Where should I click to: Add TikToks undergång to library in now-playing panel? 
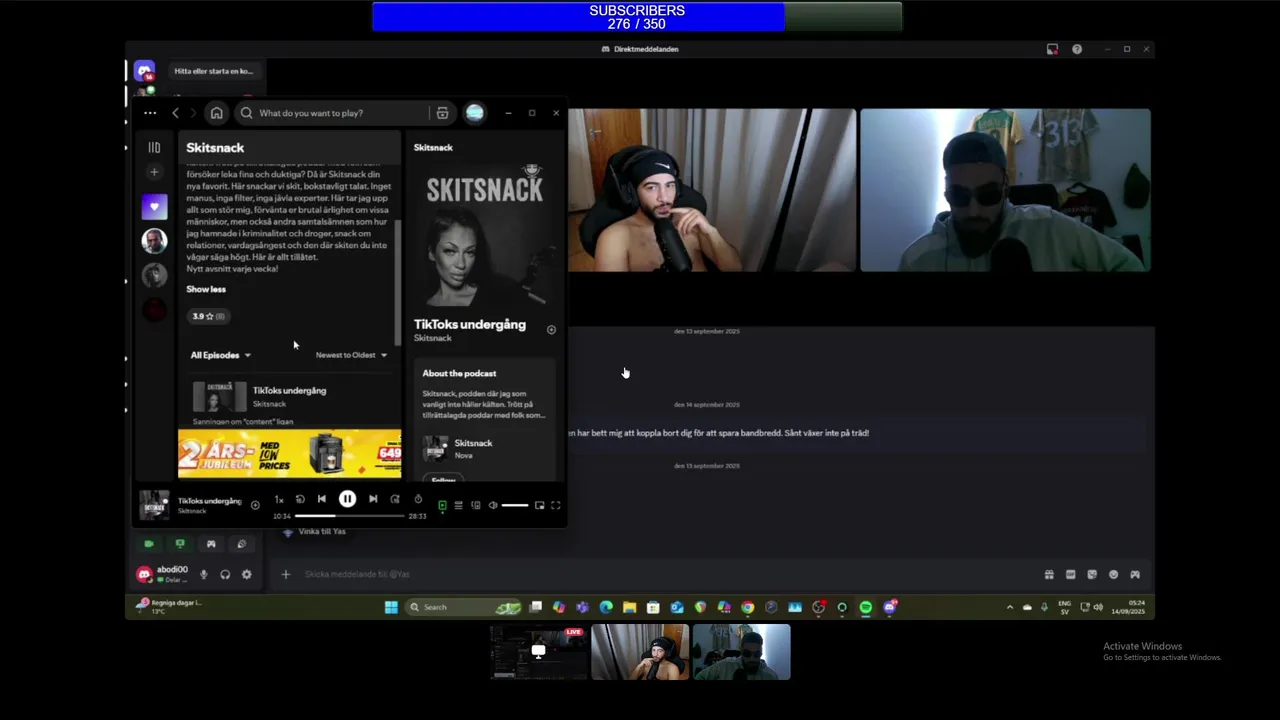coord(551,330)
